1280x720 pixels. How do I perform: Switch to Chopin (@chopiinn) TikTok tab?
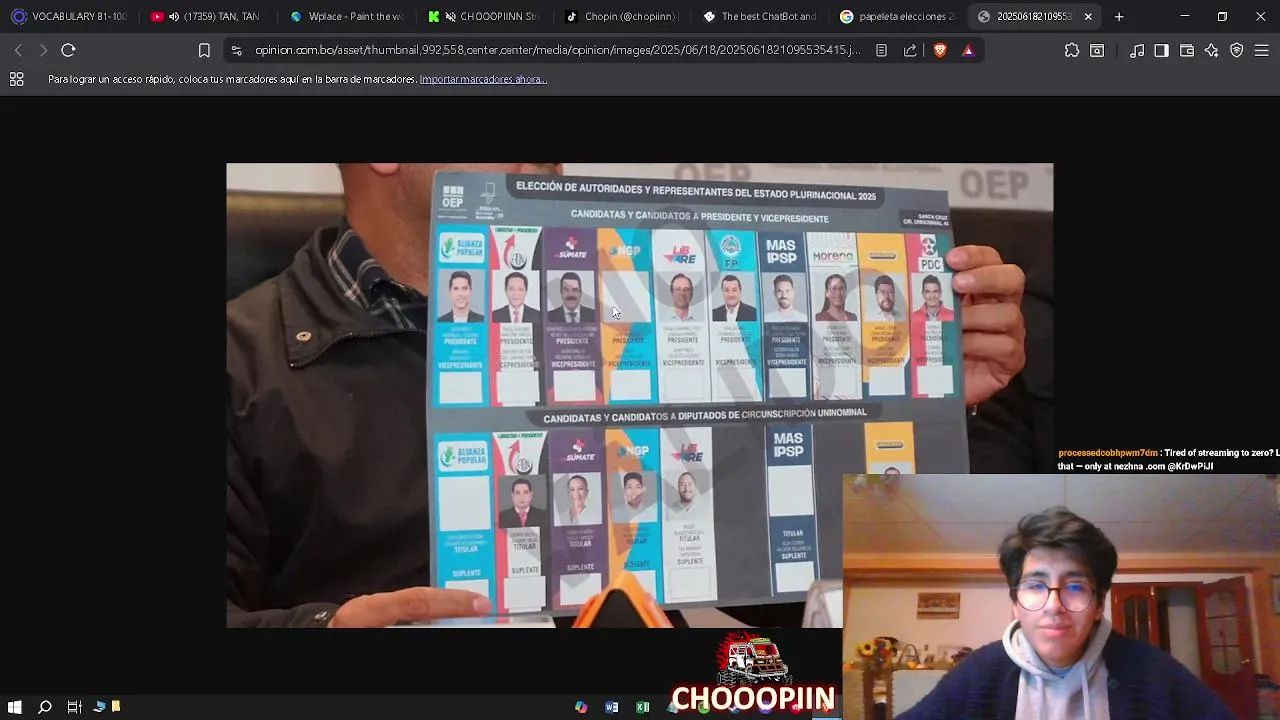coord(622,16)
